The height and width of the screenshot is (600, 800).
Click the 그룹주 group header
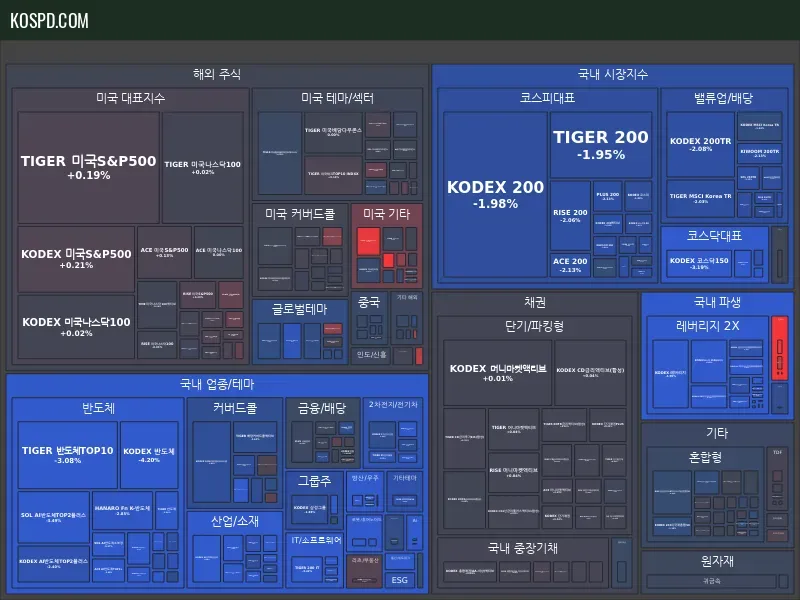314,481
